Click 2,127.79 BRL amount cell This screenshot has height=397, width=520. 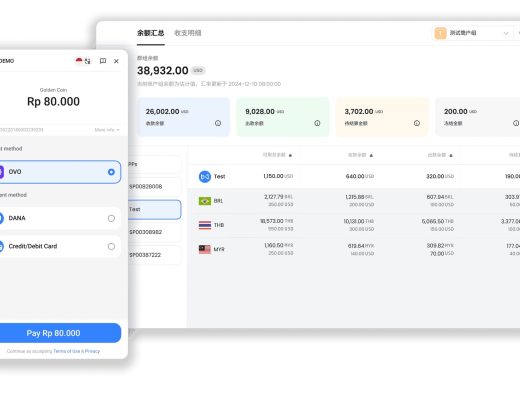pyautogui.click(x=278, y=197)
